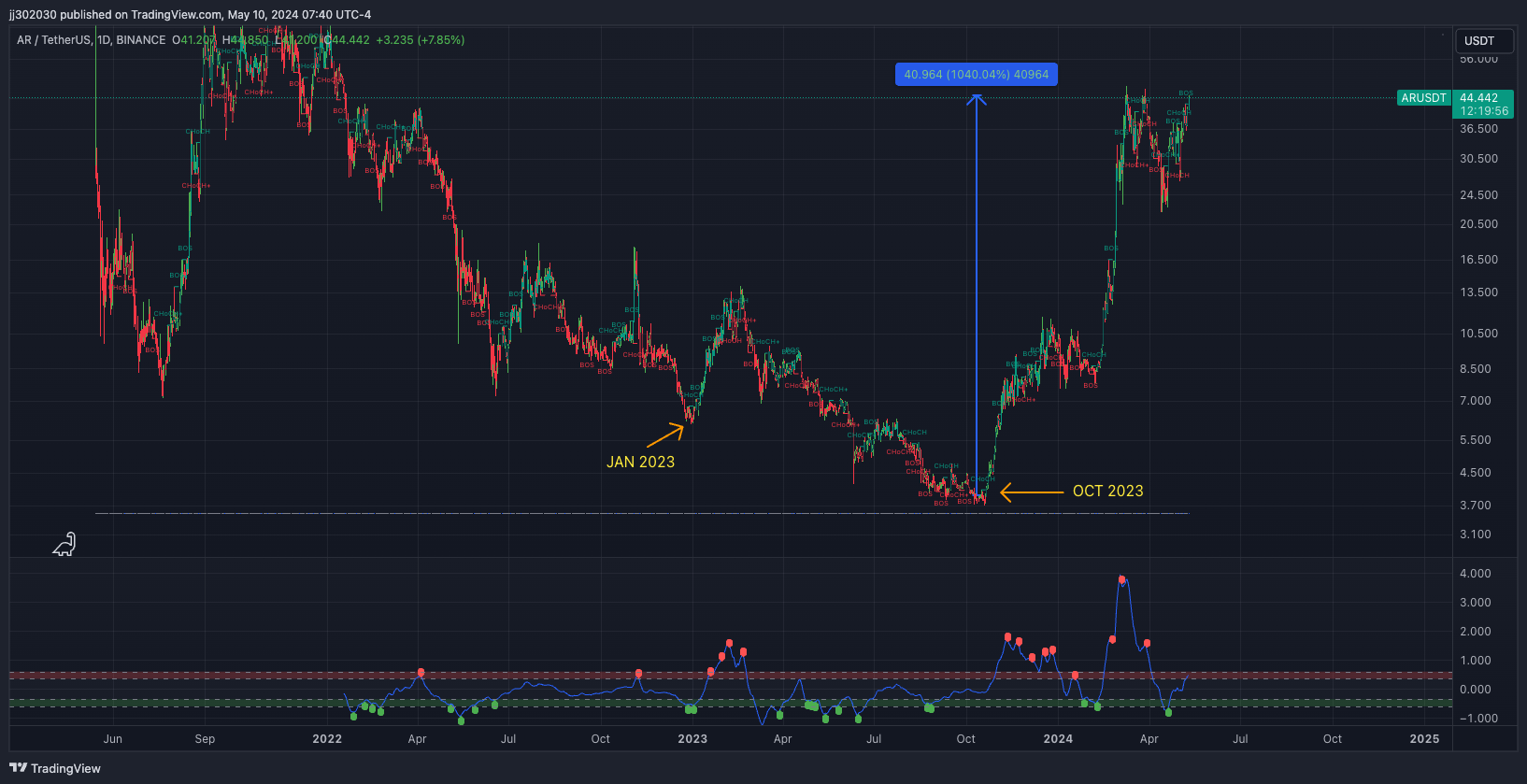Select the blue 40.964 (1040.04%) measure label
The width and height of the screenshot is (1527, 784).
click(x=977, y=75)
